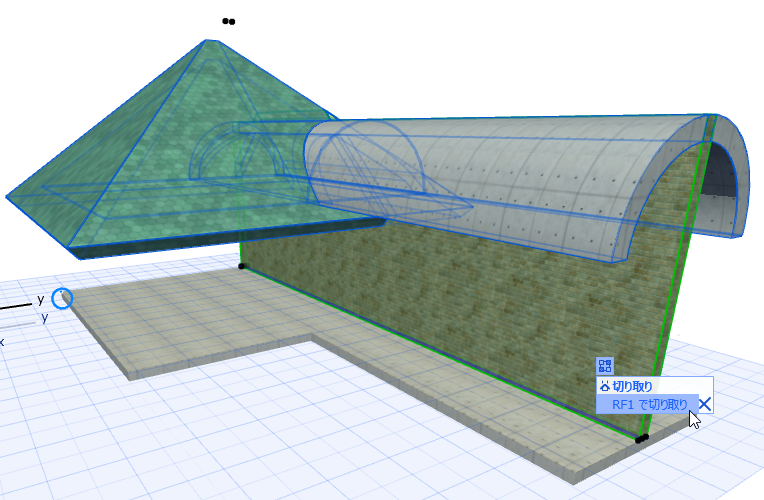
Task: Click the wall's left base corner hotspot
Action: click(241, 266)
